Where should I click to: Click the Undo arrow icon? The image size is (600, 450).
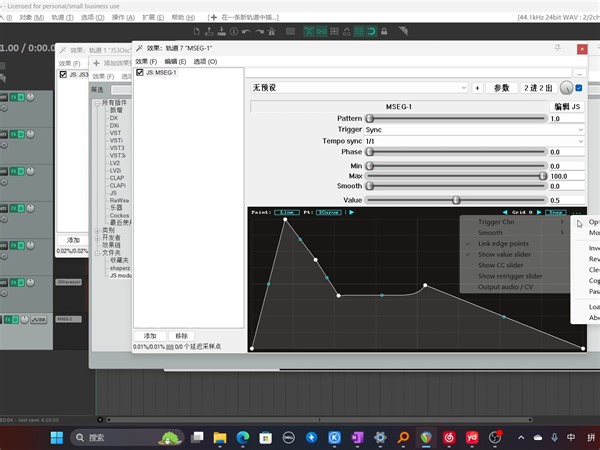(x=246, y=31)
